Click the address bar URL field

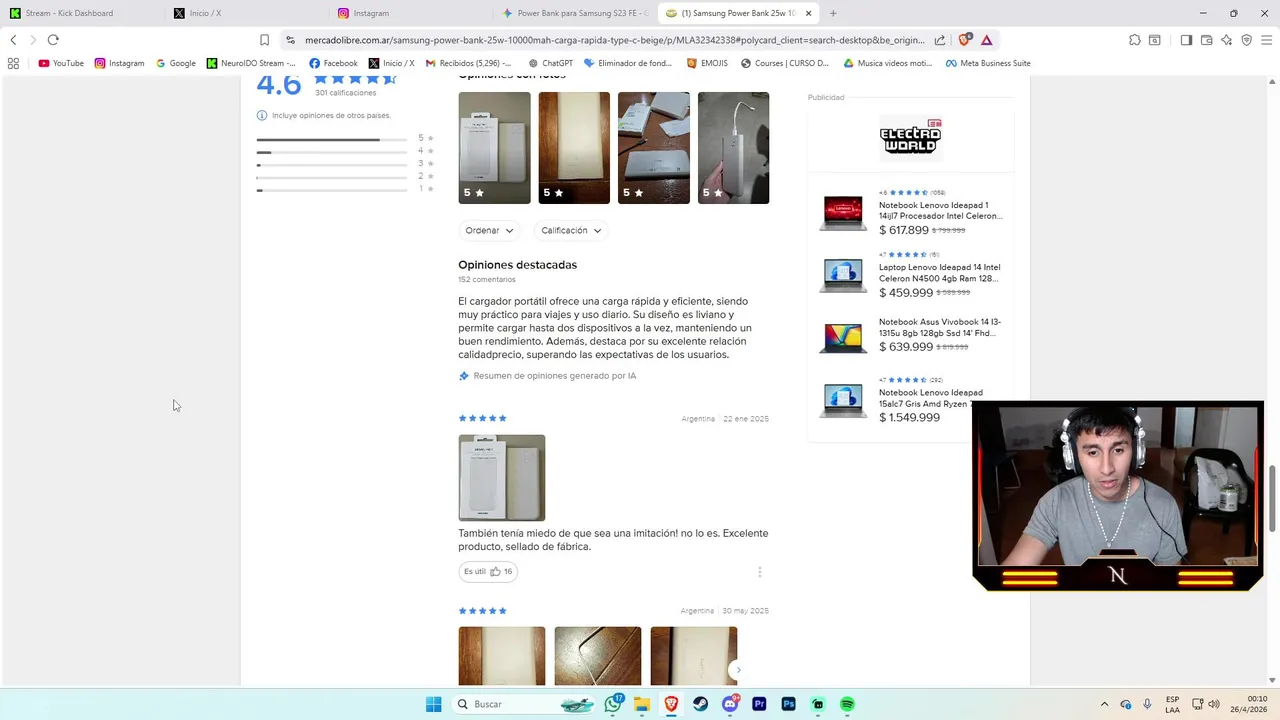point(614,40)
